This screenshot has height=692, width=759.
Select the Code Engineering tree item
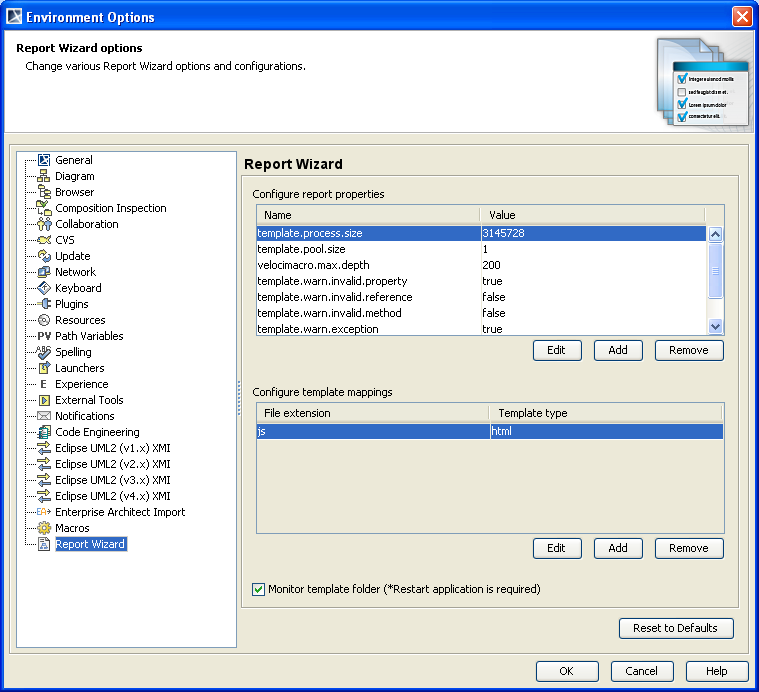coord(97,432)
